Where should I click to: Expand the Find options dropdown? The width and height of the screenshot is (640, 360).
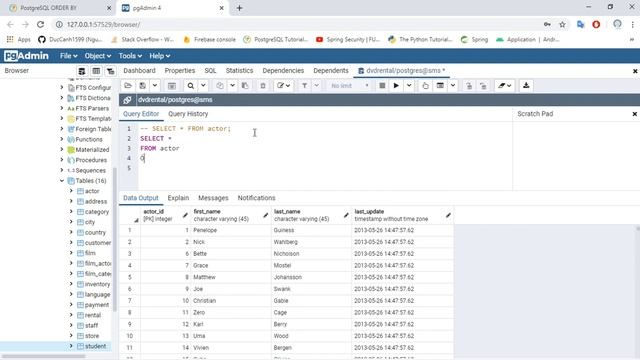pos(203,86)
